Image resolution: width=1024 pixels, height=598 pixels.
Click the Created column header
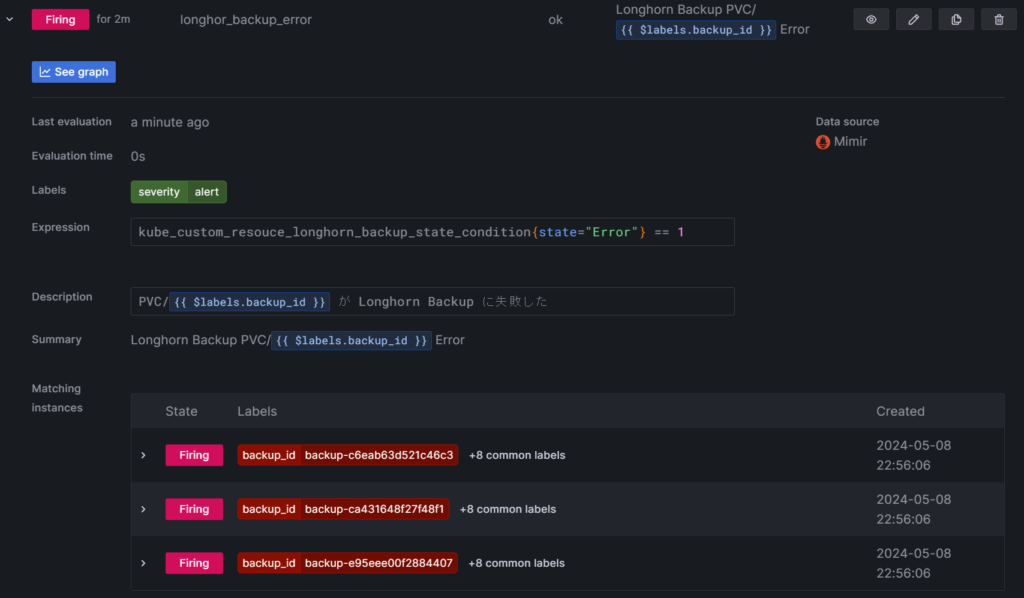(900, 411)
